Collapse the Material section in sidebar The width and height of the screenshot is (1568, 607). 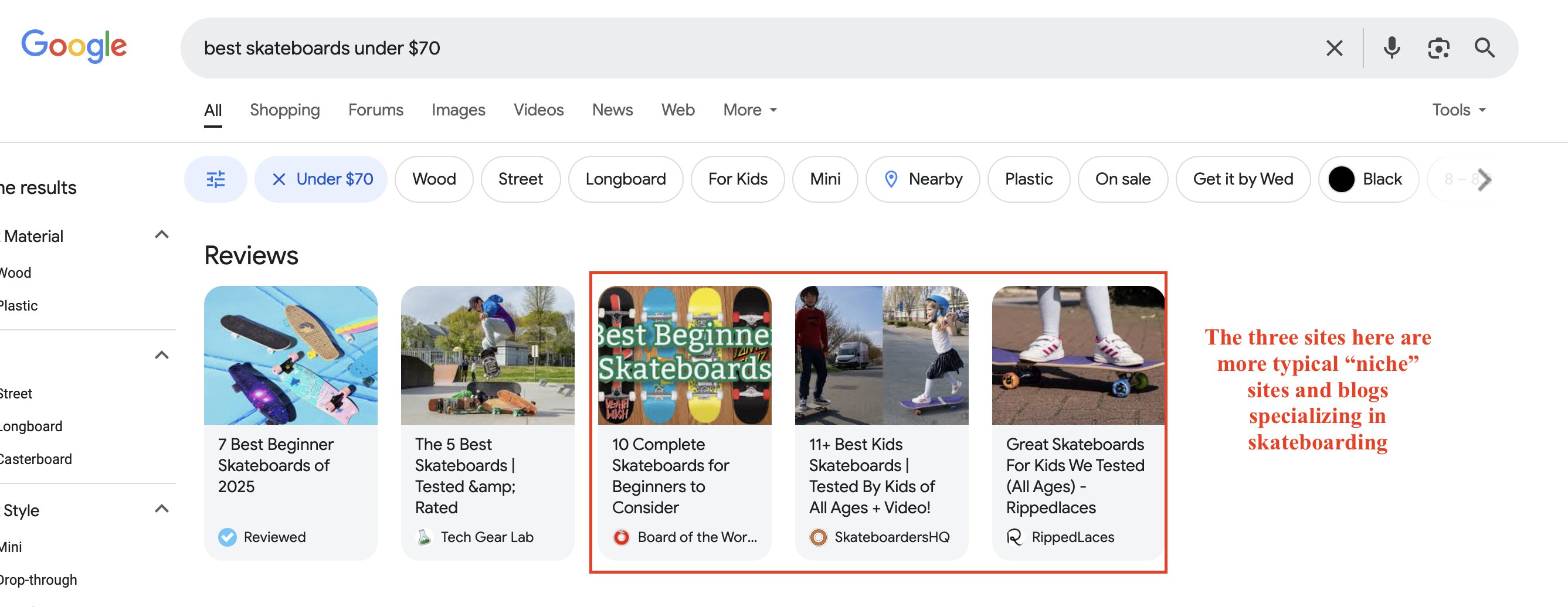click(x=161, y=236)
